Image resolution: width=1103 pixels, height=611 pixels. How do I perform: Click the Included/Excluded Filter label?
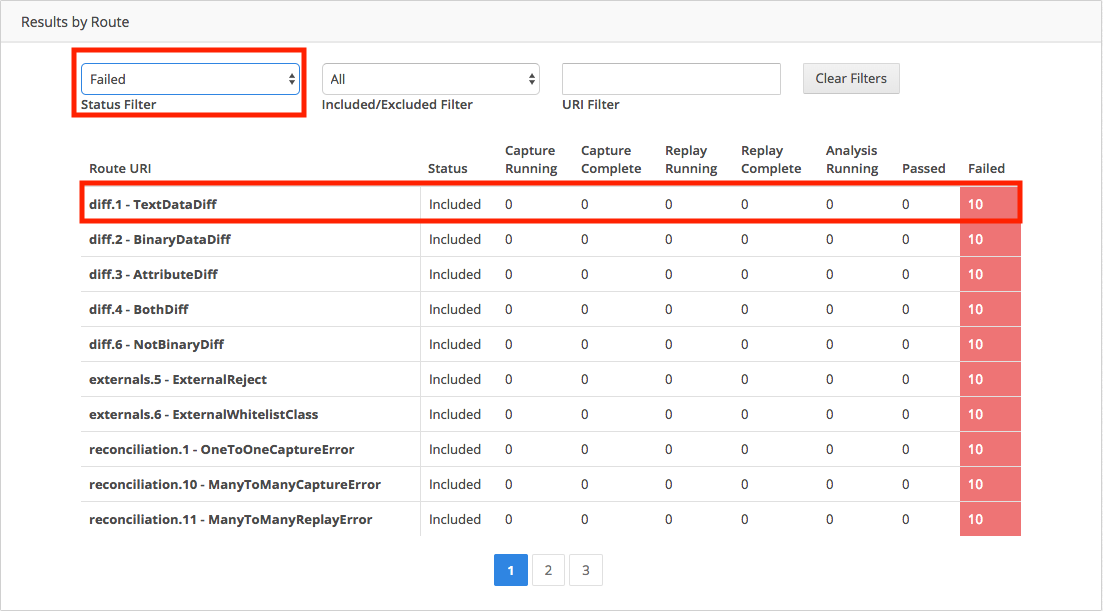point(397,105)
